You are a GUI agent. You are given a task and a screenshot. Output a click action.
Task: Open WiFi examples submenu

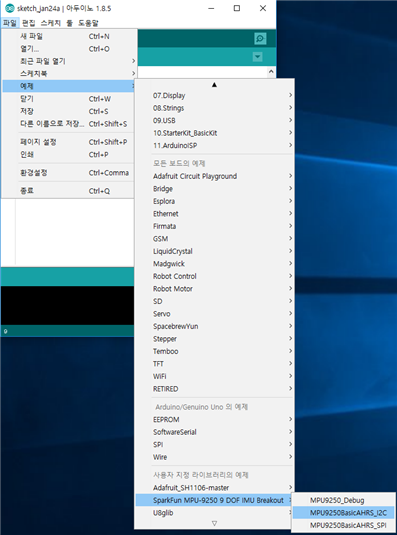point(214,376)
